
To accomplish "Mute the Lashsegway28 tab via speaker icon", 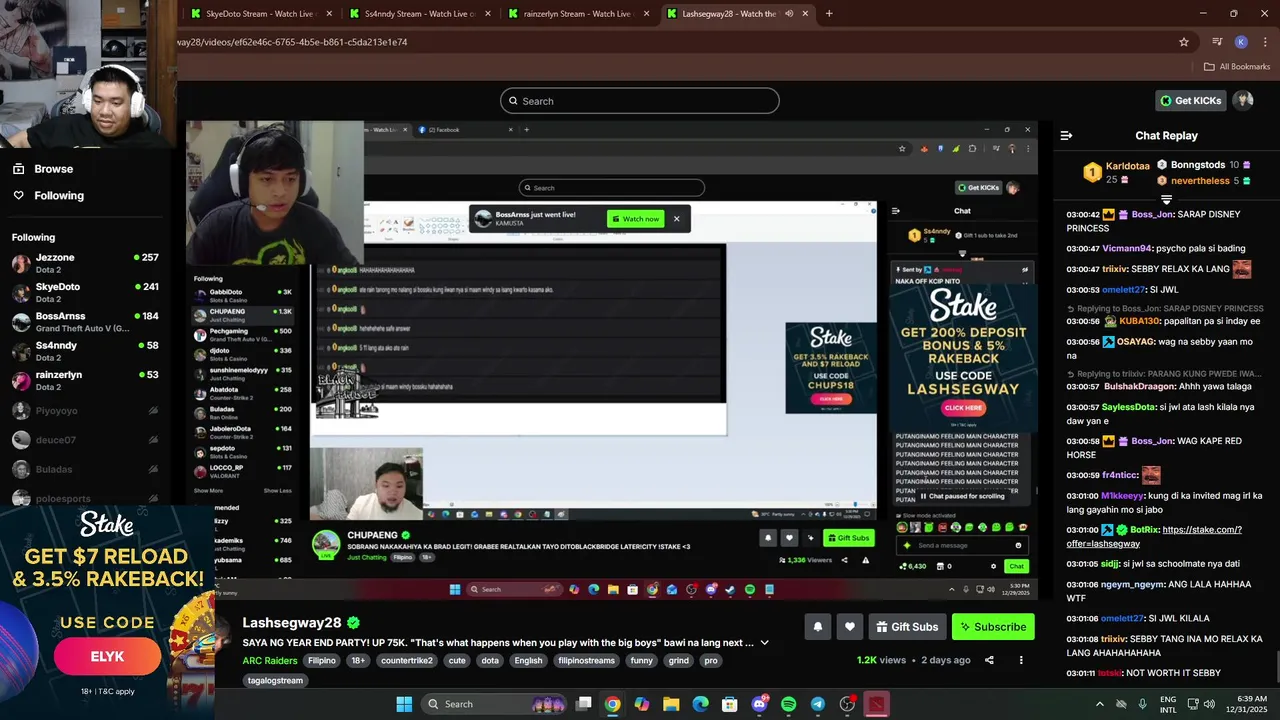I will 789,14.
